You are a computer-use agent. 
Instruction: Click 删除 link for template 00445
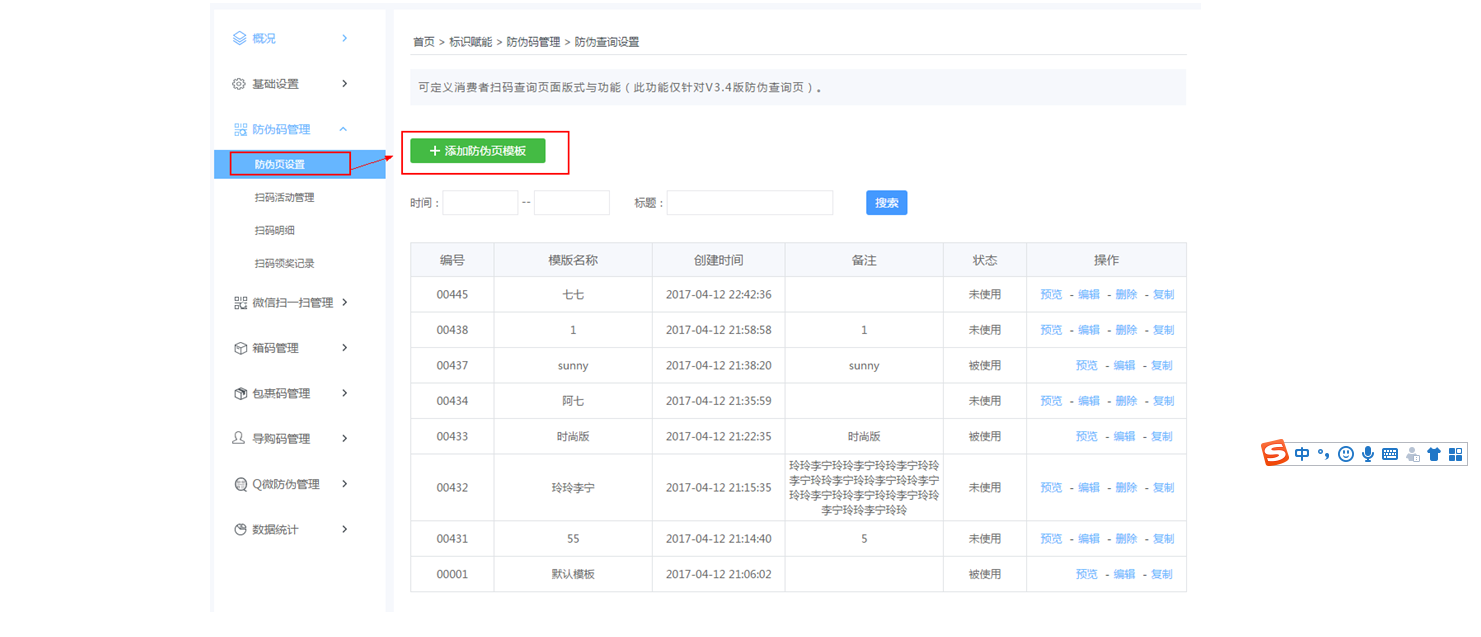pos(1126,295)
